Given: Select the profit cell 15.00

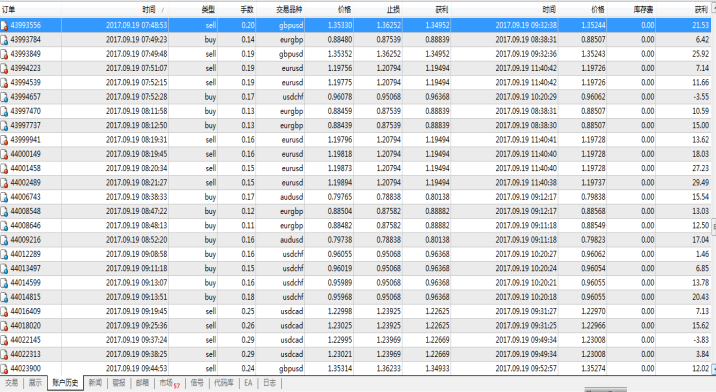Looking at the screenshot, I should point(701,126).
